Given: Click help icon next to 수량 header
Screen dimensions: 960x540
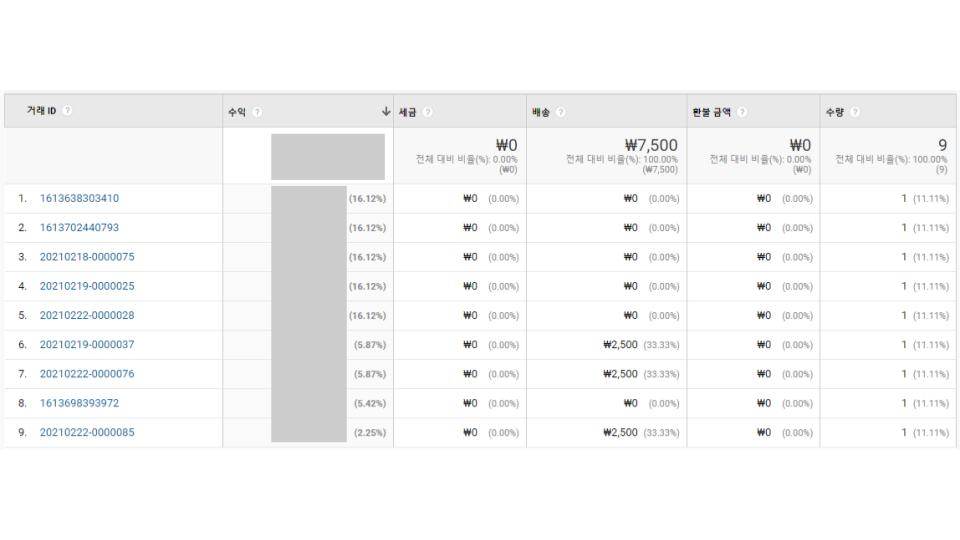Looking at the screenshot, I should pyautogui.click(x=855, y=112).
